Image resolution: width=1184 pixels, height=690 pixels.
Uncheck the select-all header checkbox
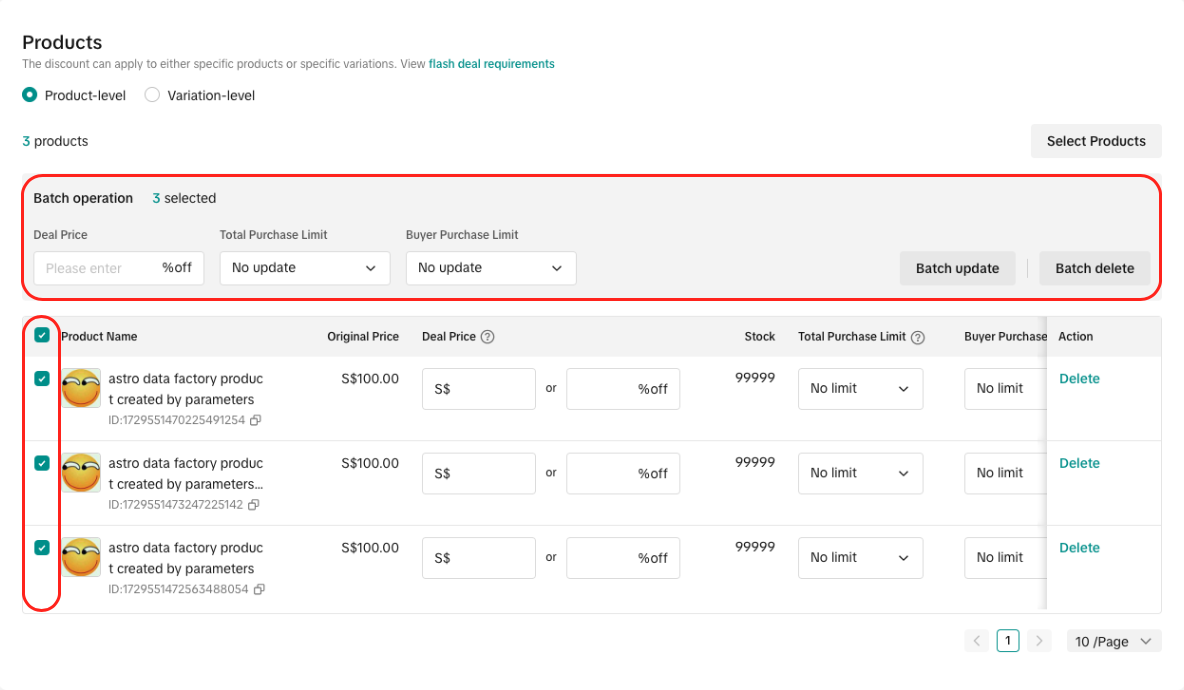coord(42,336)
